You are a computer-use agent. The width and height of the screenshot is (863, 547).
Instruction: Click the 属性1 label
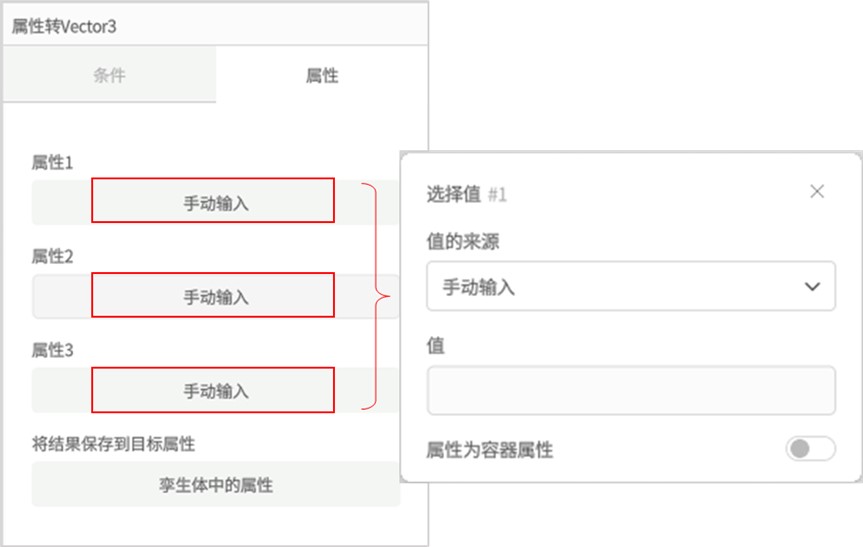click(52, 162)
